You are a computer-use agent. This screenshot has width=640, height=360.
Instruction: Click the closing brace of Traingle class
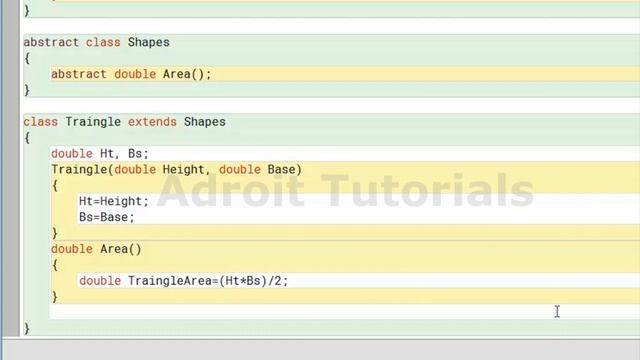27,329
